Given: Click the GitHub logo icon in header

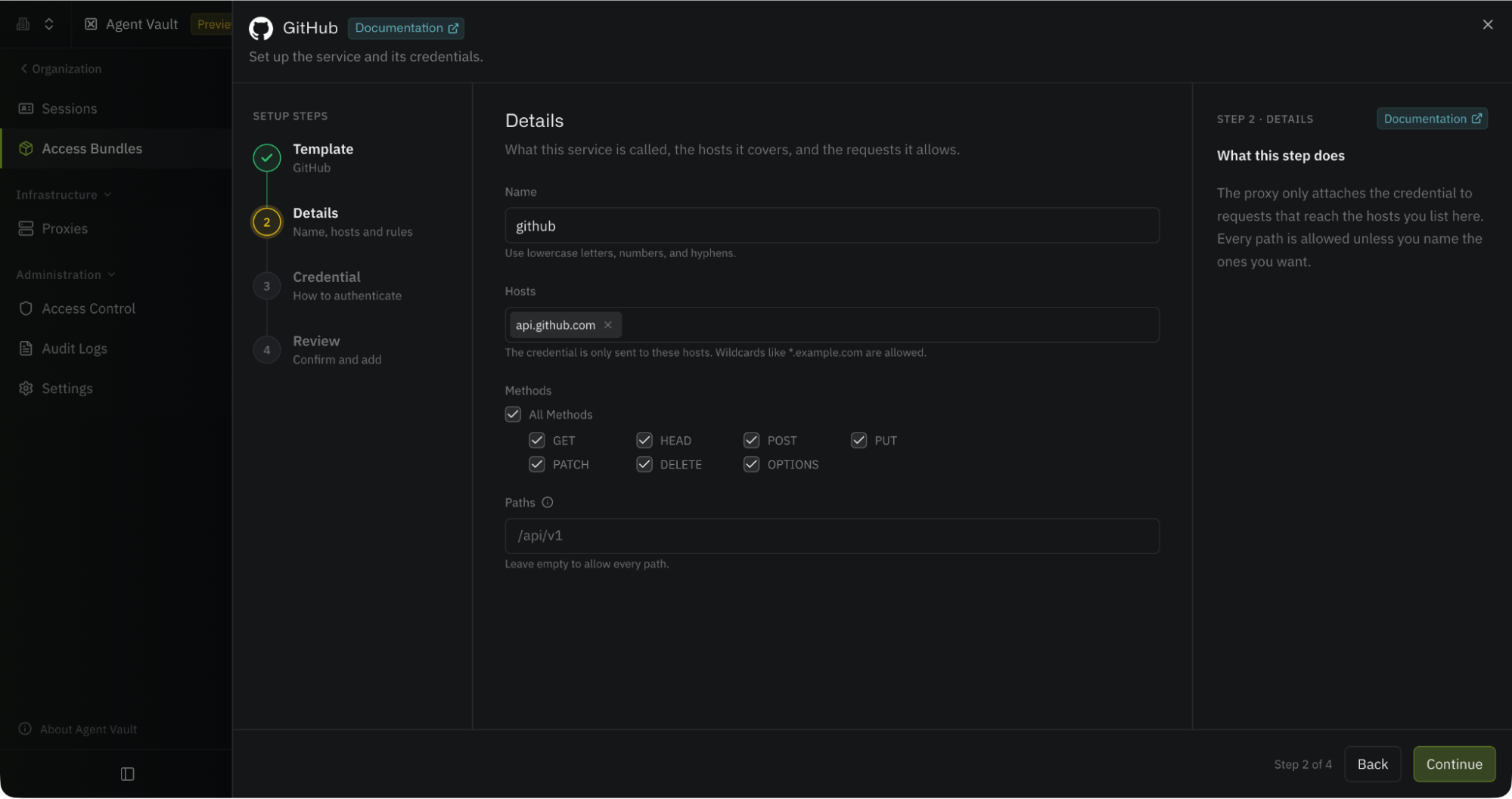Looking at the screenshot, I should [x=261, y=28].
